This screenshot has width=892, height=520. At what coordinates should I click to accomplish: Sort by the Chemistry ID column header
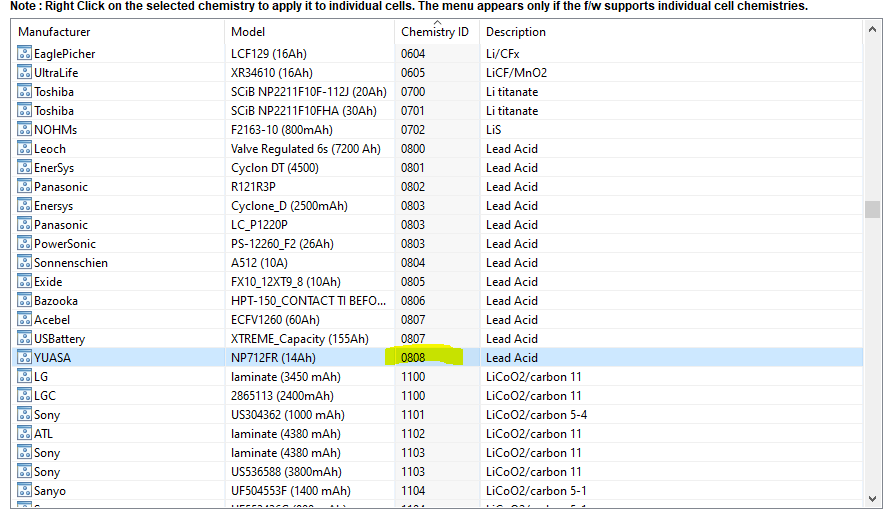click(x=437, y=32)
